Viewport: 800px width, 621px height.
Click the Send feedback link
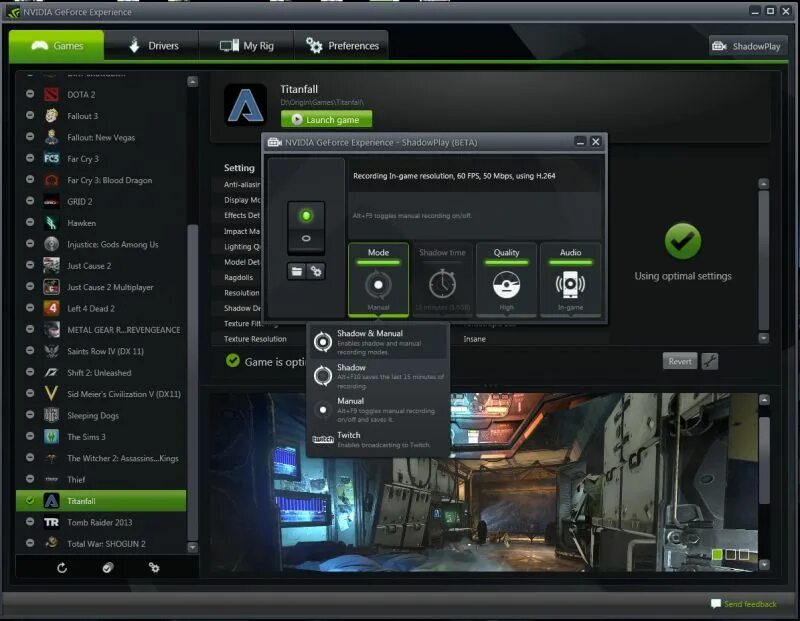coord(749,604)
